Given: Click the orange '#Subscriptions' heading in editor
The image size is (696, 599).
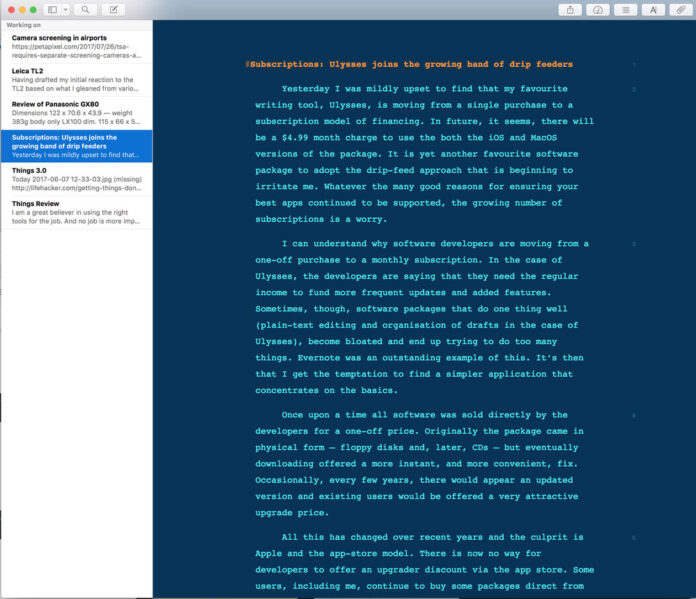Looking at the screenshot, I should 410,65.
